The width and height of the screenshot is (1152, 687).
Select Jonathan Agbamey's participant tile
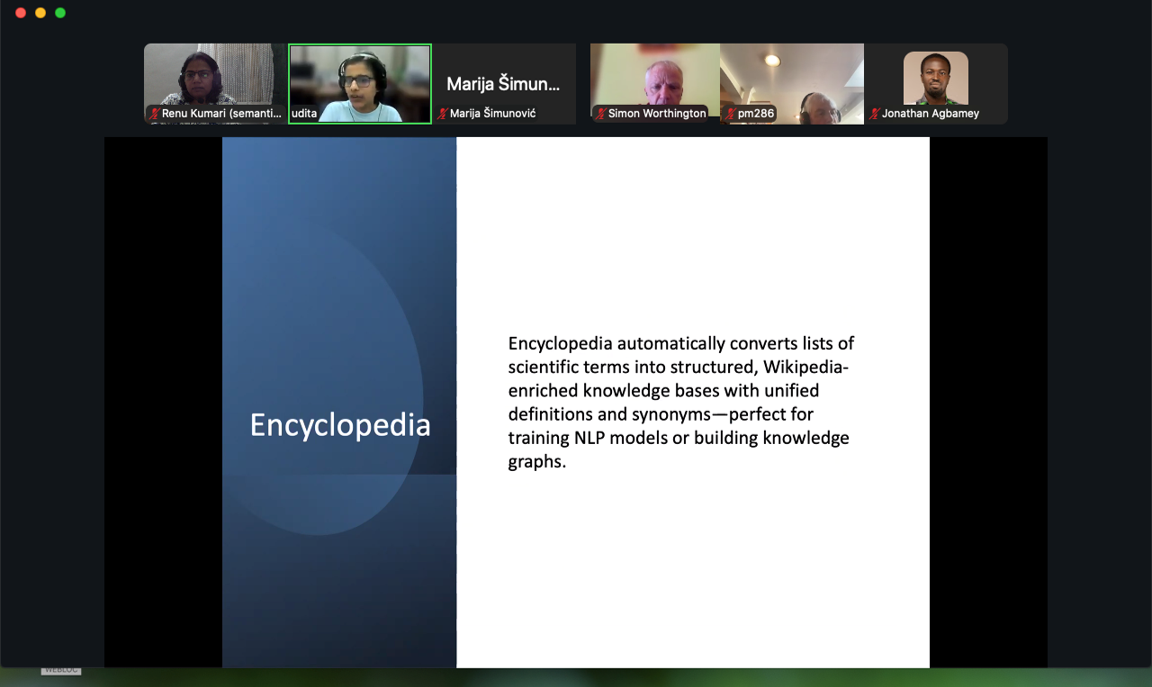pyautogui.click(x=936, y=84)
